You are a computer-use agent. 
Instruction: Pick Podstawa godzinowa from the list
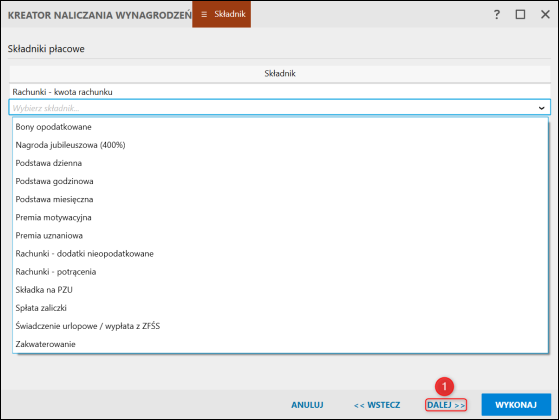point(280,181)
